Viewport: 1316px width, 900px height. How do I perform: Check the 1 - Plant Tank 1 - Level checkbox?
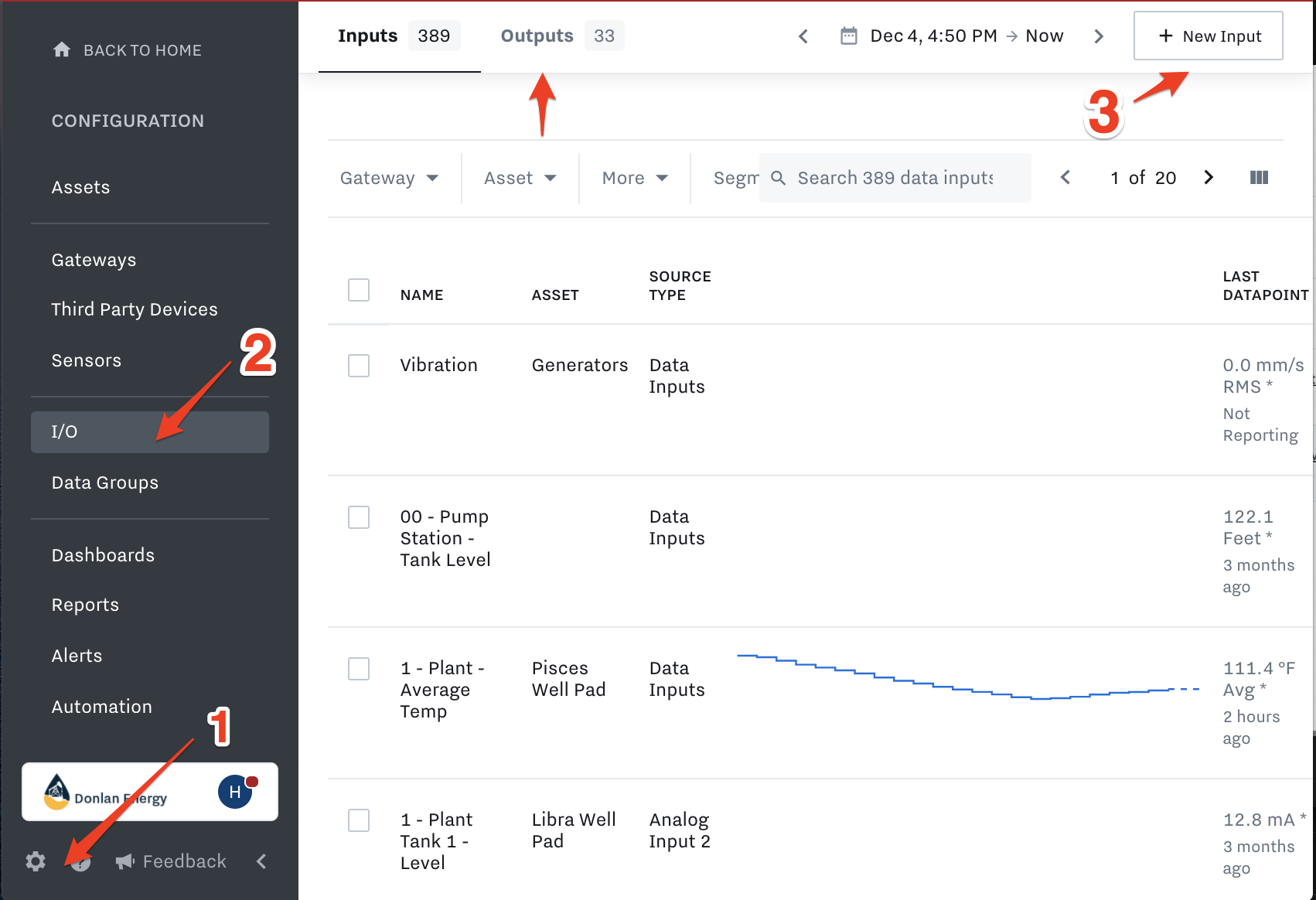pyautogui.click(x=359, y=820)
